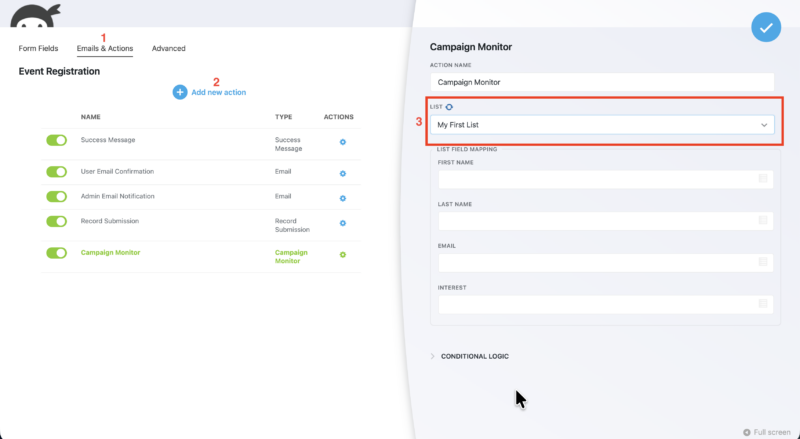800x439 pixels.
Task: Deactivate the Campaign Monitor action toggle
Action: point(57,253)
